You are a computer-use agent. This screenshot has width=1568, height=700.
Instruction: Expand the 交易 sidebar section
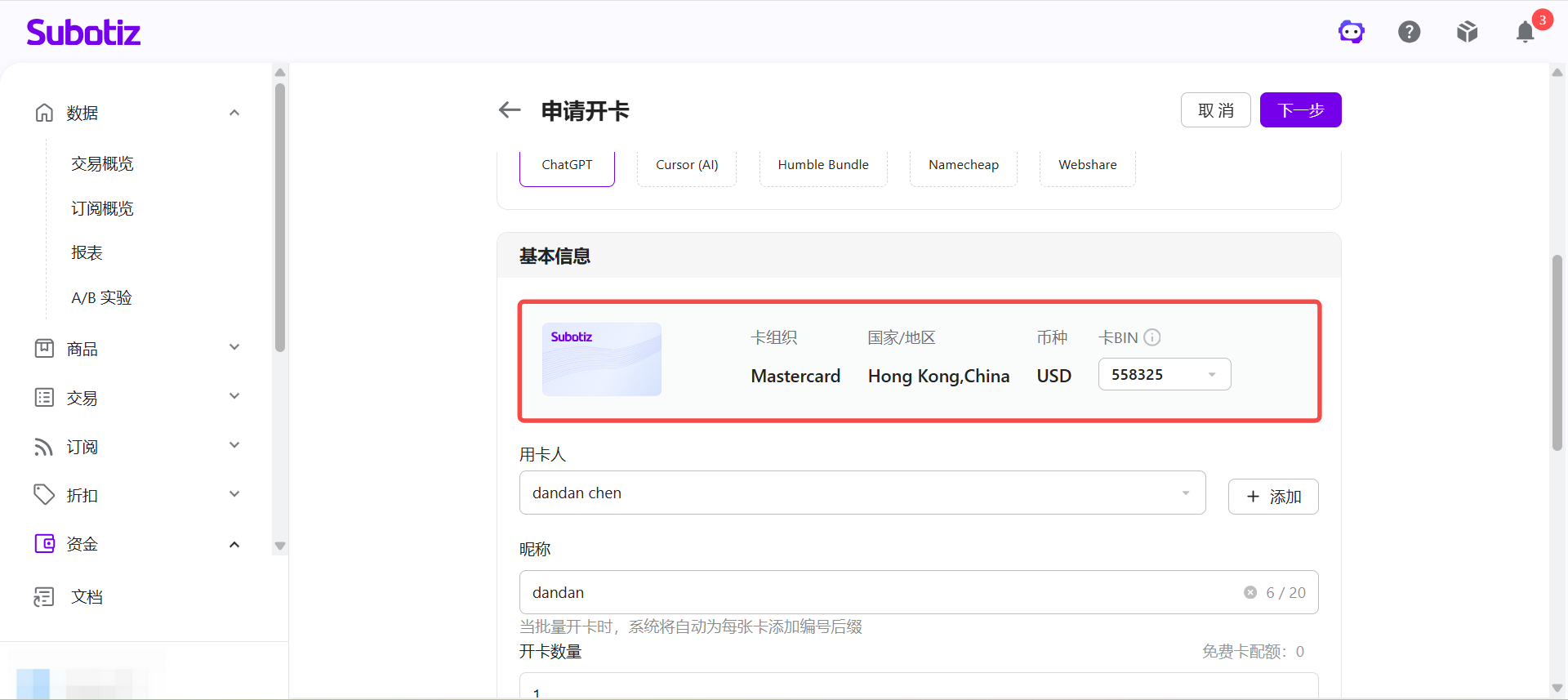click(x=234, y=396)
